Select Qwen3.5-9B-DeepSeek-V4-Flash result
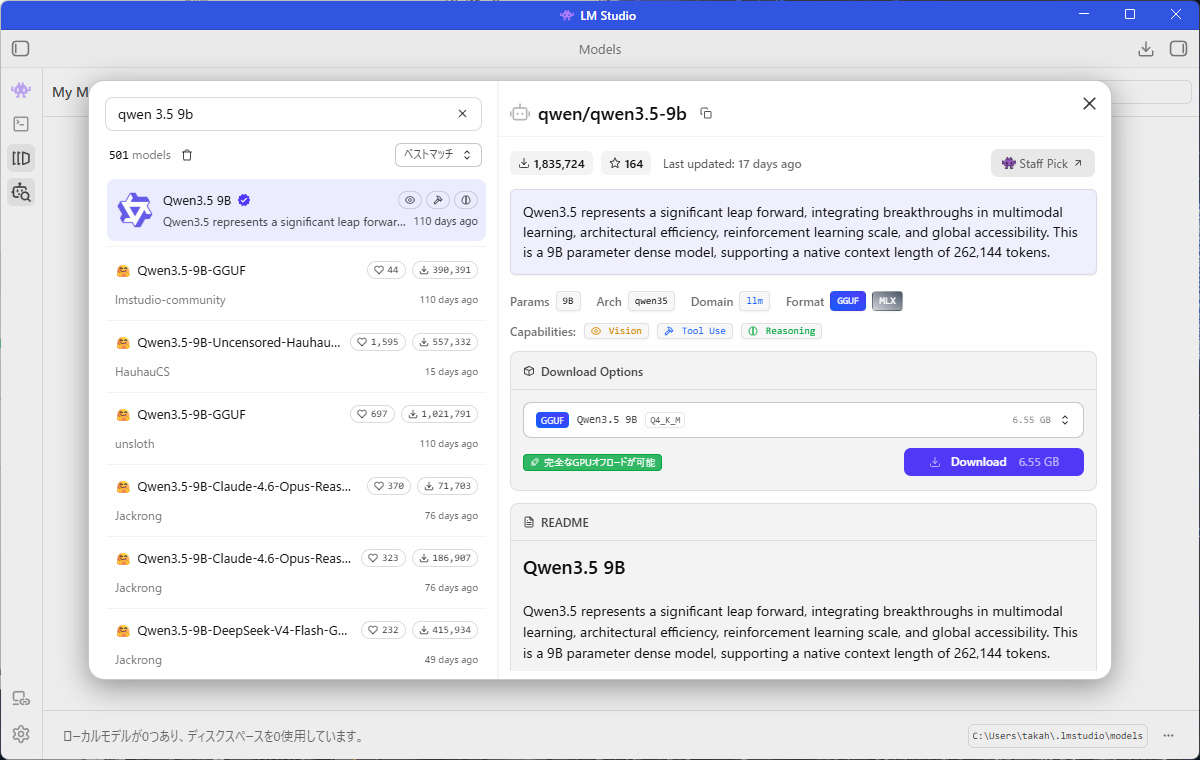Viewport: 1200px width, 760px height. pos(296,644)
